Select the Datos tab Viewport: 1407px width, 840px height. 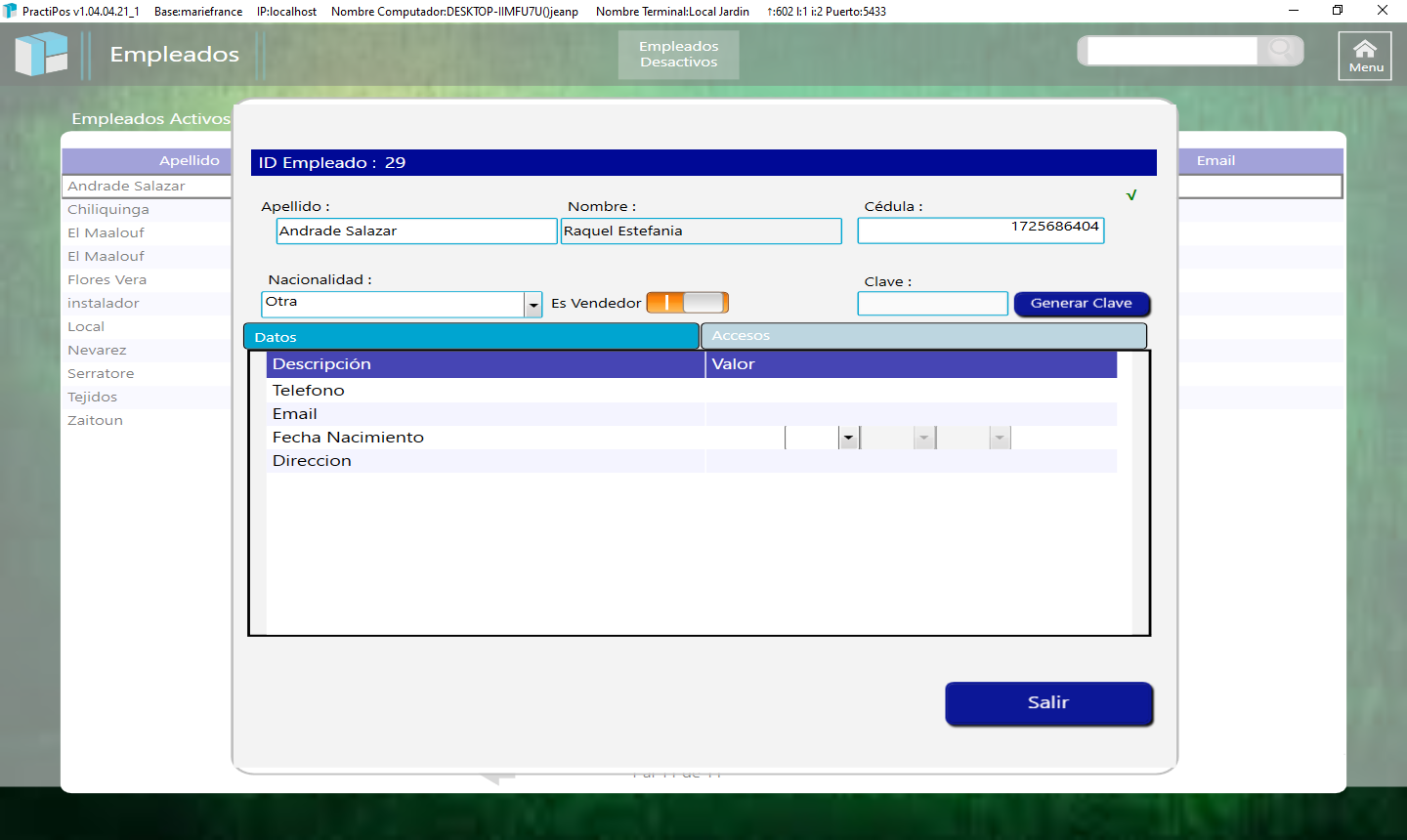click(471, 337)
